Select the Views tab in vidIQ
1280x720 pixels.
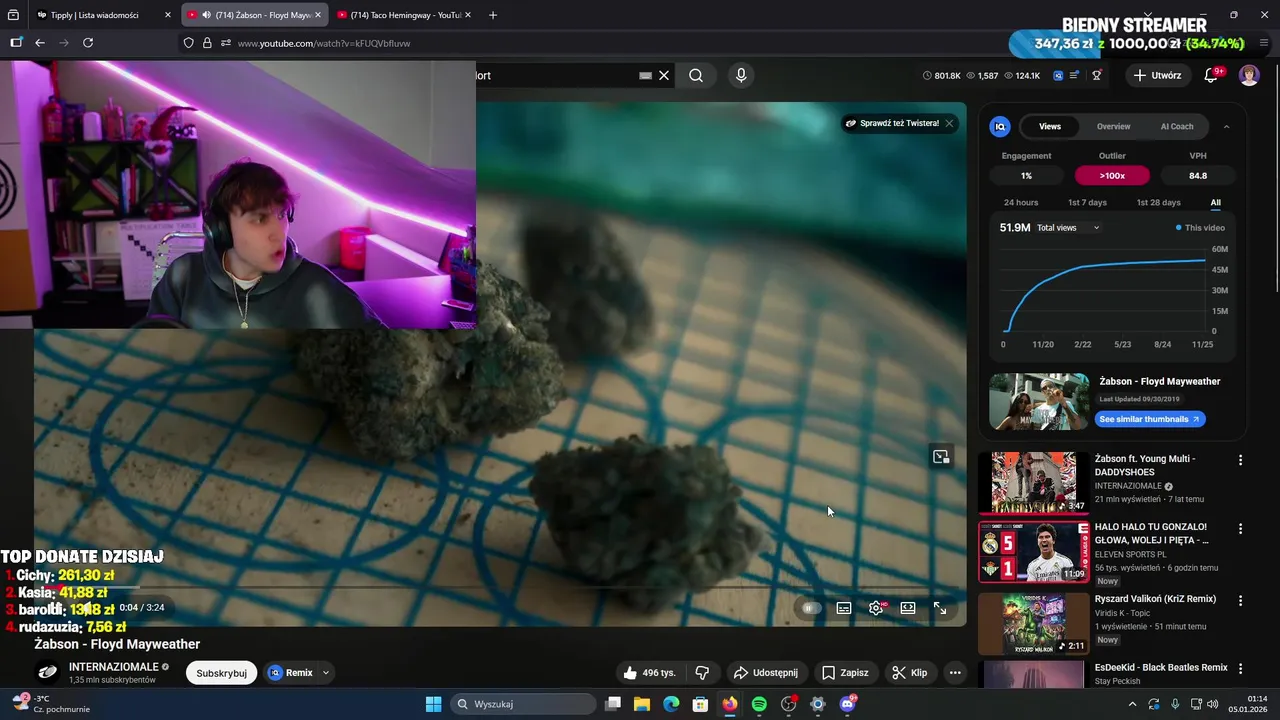click(1050, 126)
